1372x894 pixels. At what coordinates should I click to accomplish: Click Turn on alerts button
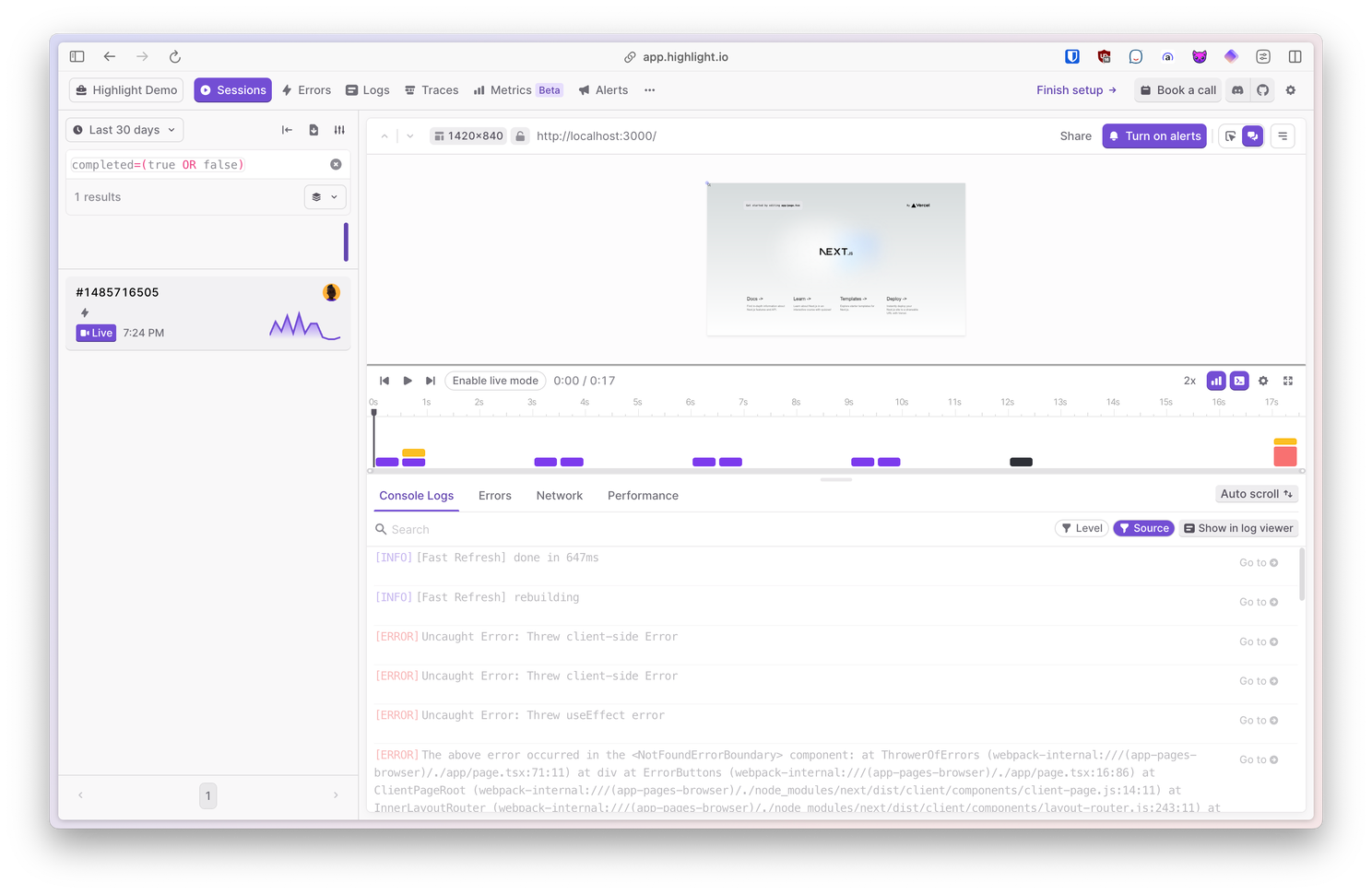click(x=1154, y=136)
